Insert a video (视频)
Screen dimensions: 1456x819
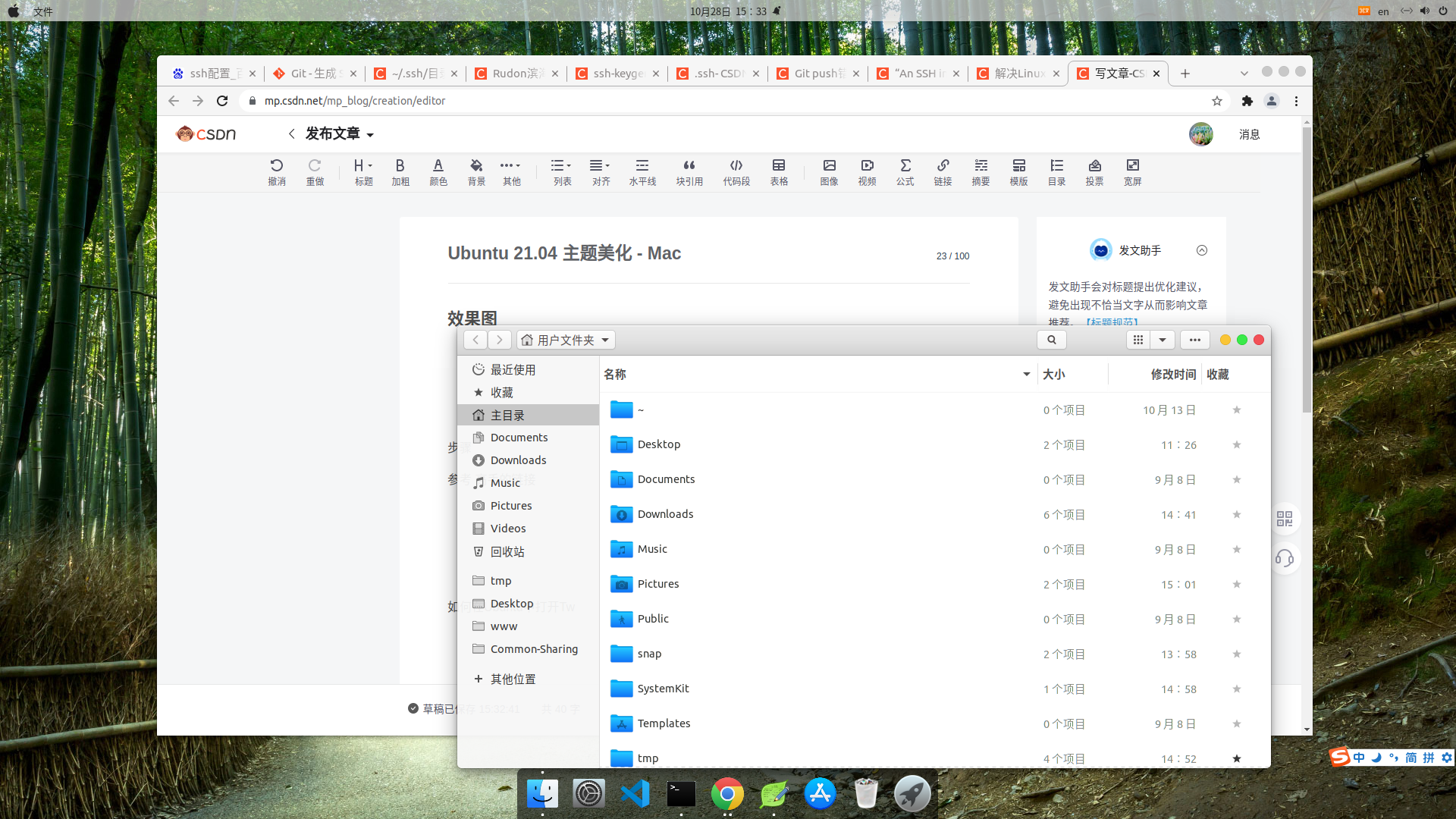(x=867, y=172)
